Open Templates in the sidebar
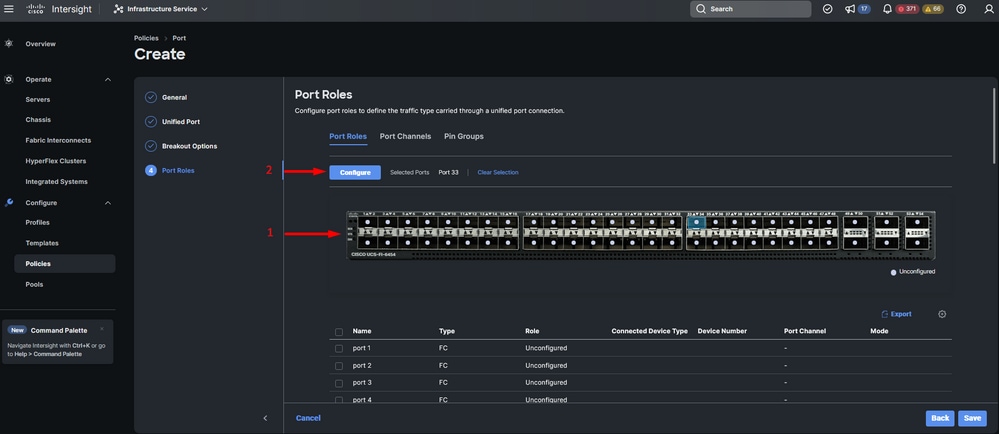 click(42, 243)
